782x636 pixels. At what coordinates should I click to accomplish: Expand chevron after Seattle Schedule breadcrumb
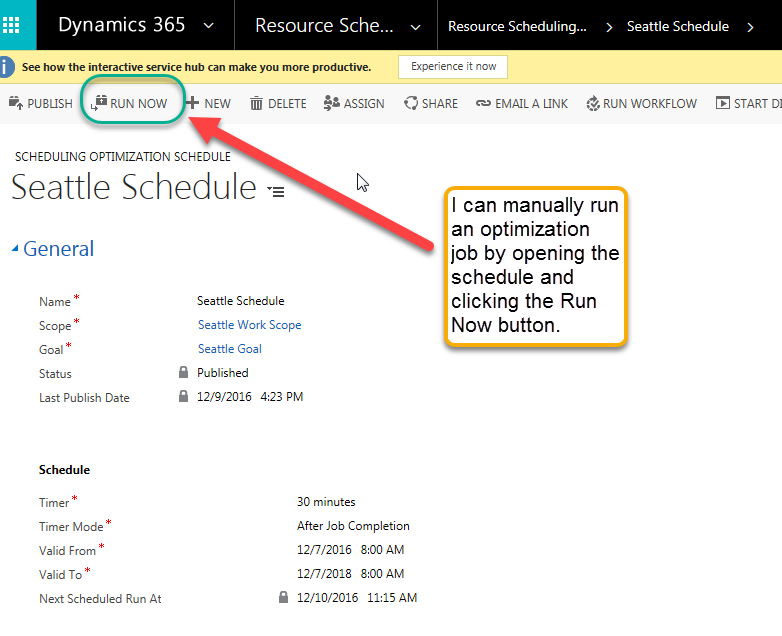750,27
